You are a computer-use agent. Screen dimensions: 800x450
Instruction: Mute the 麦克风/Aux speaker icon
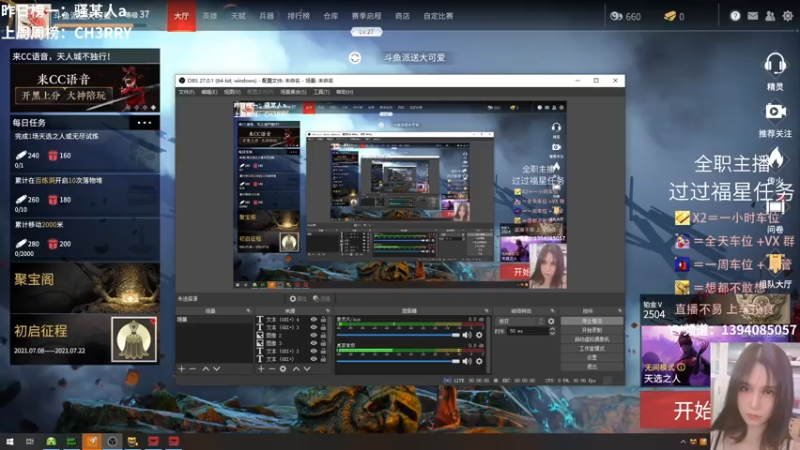[x=467, y=335]
